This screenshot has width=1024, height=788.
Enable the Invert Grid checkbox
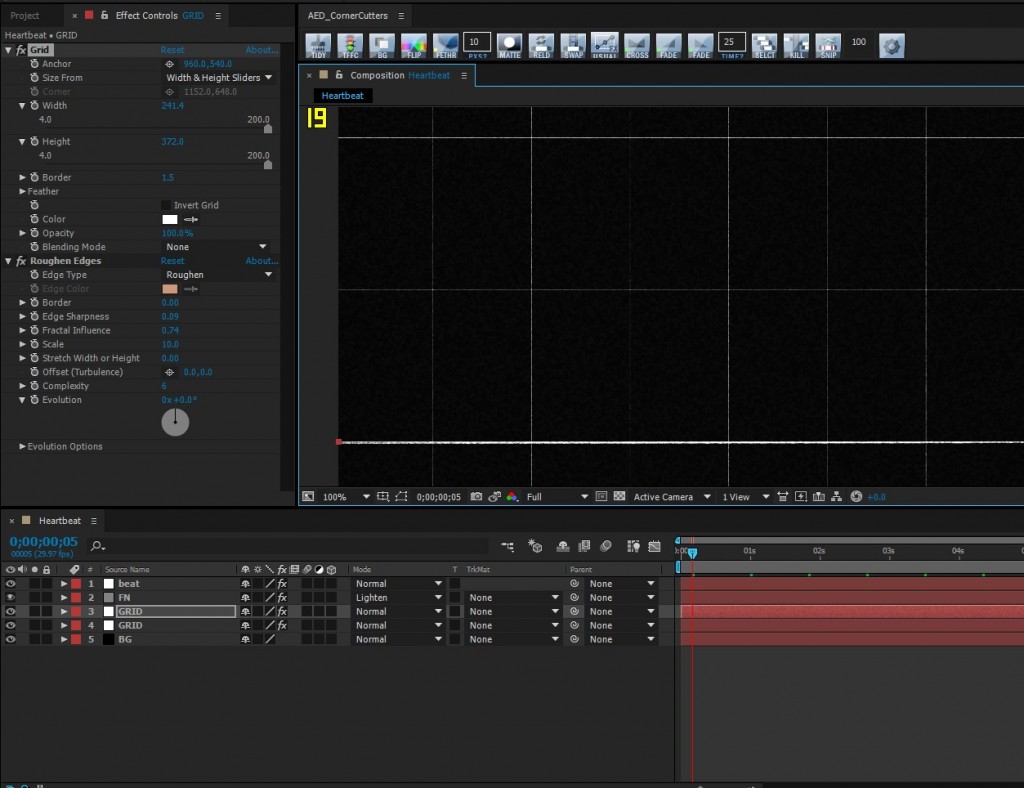[166, 205]
